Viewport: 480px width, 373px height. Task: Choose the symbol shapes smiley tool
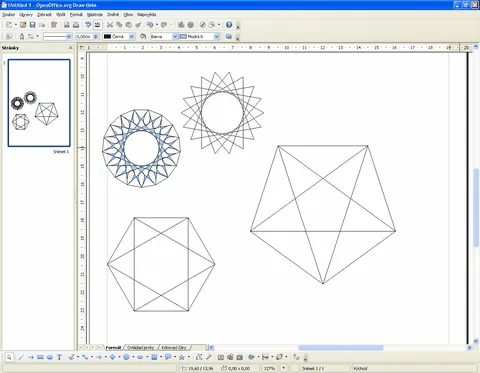click(x=126, y=357)
